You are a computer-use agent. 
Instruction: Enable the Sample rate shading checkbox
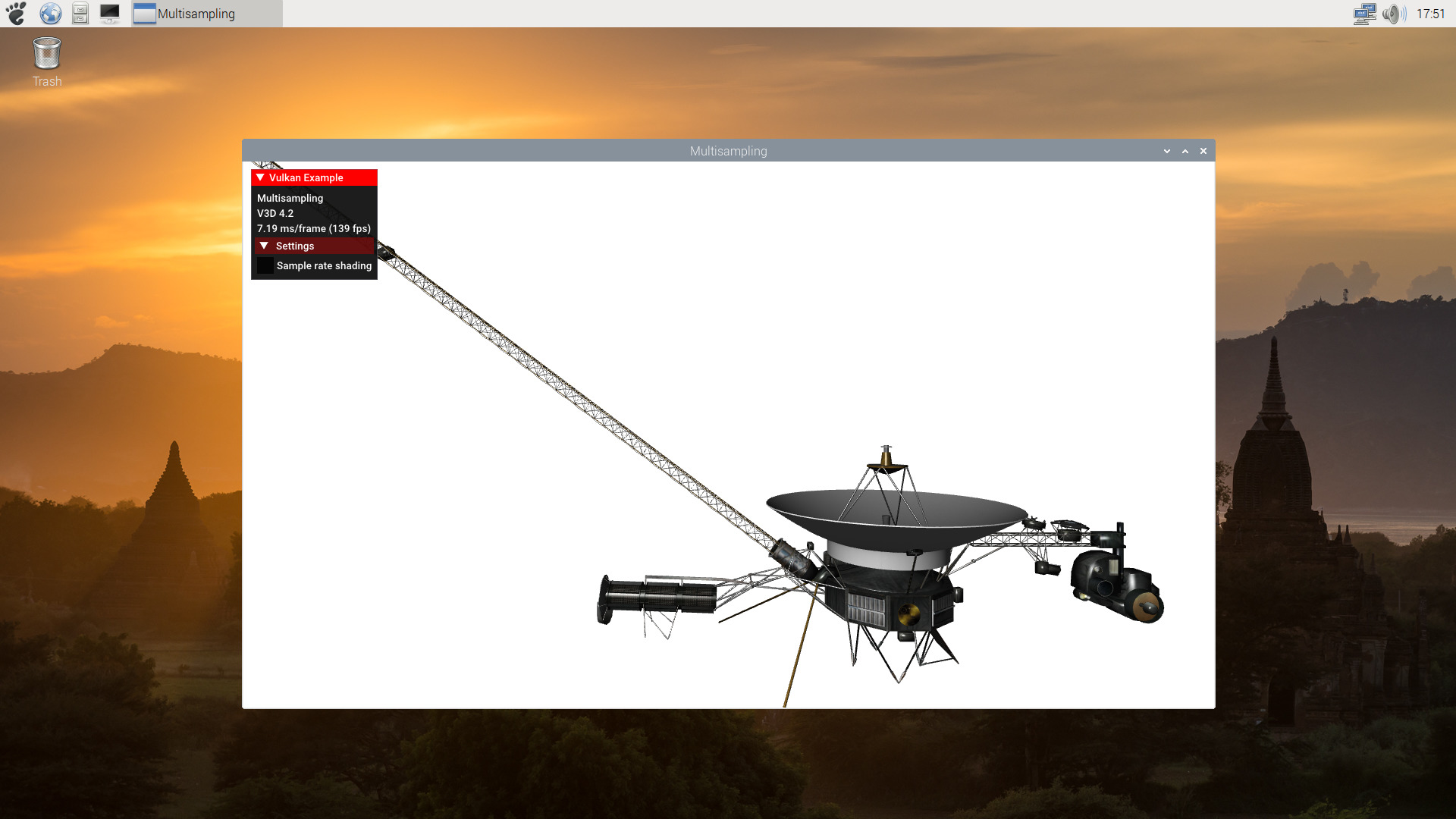pyautogui.click(x=263, y=265)
